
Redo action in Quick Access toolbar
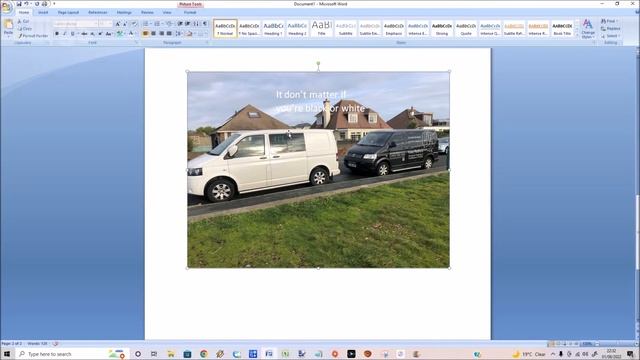[37, 4]
